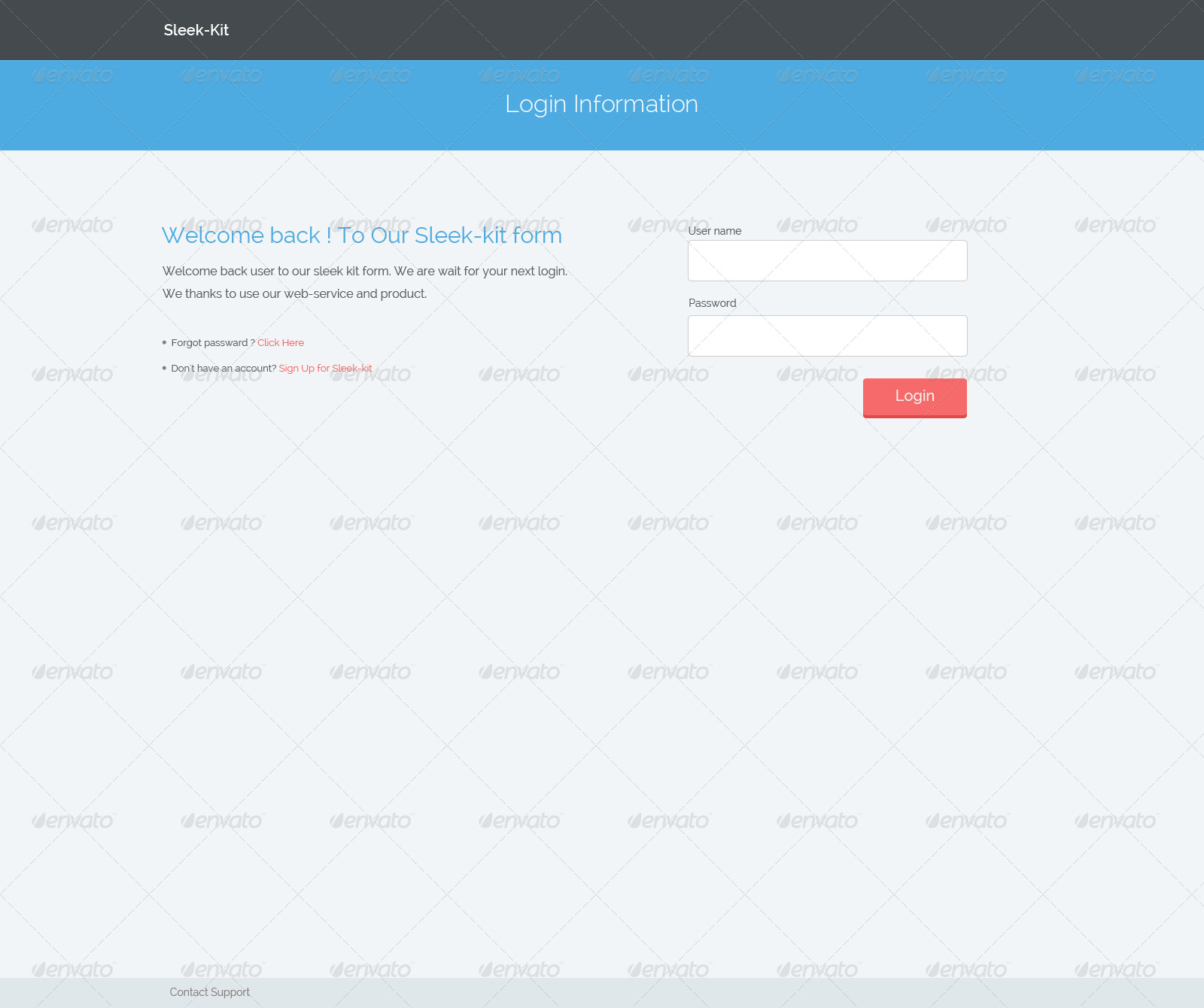
Task: Open the 'Click Here' forgot password link
Action: (x=281, y=342)
